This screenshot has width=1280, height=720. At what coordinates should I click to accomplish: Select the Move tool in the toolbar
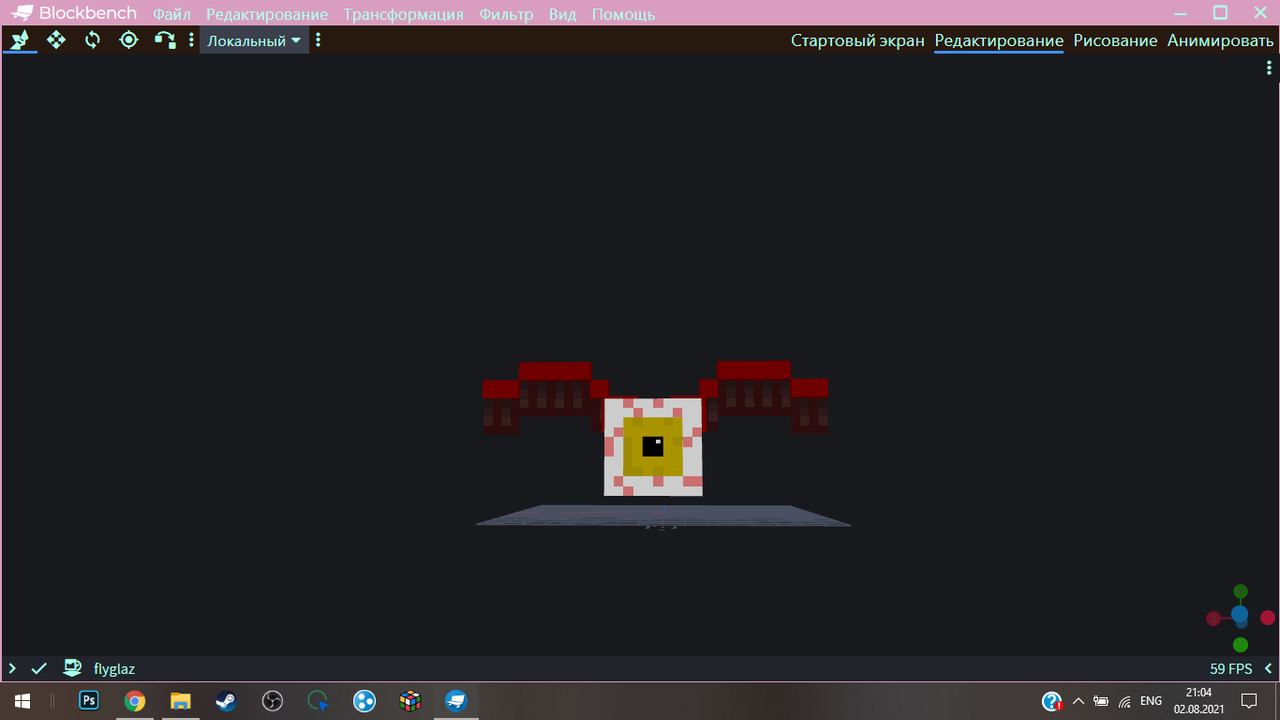point(20,40)
